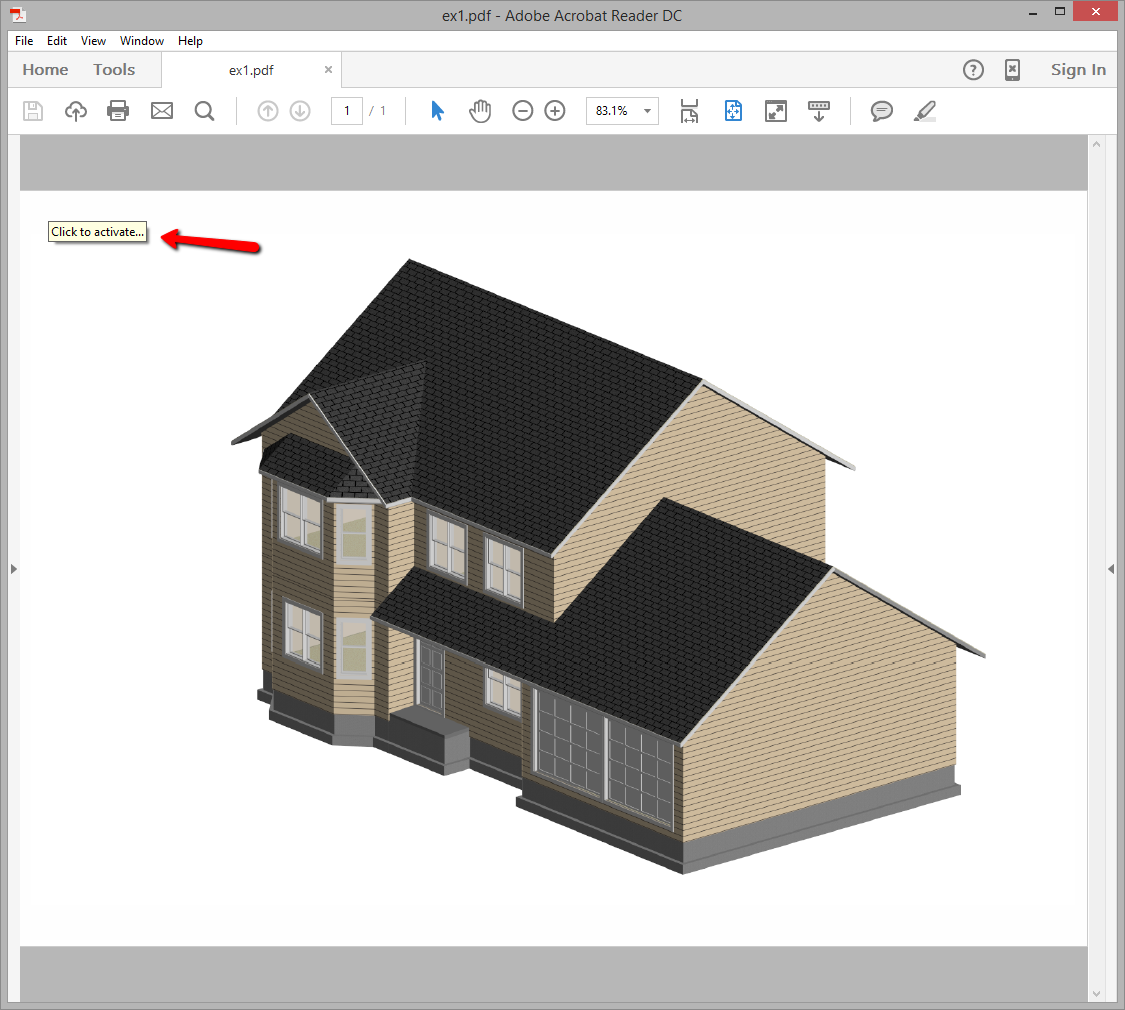Open the Search document magnifier
This screenshot has width=1125, height=1010.
(205, 110)
